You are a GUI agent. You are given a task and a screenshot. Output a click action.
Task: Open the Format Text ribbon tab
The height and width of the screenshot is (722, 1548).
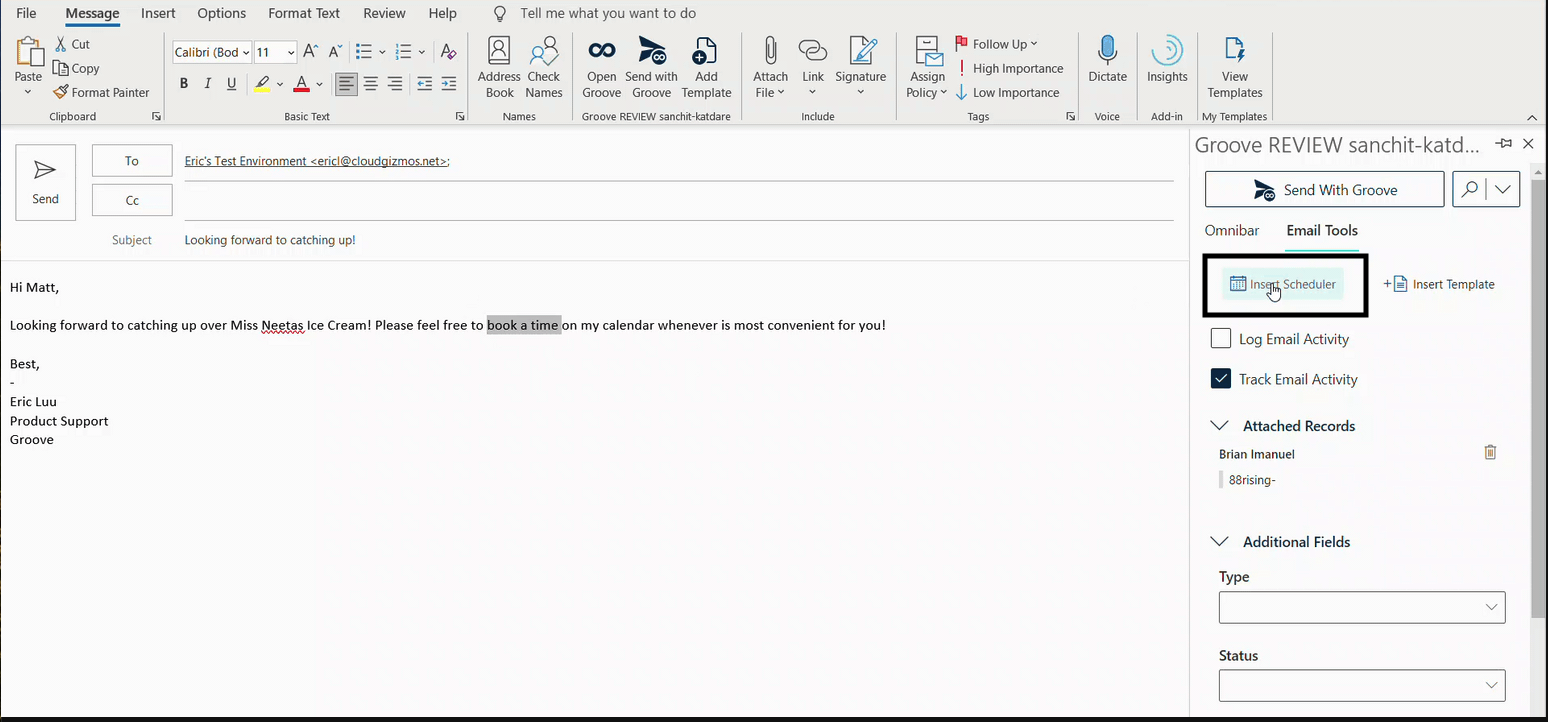(303, 13)
